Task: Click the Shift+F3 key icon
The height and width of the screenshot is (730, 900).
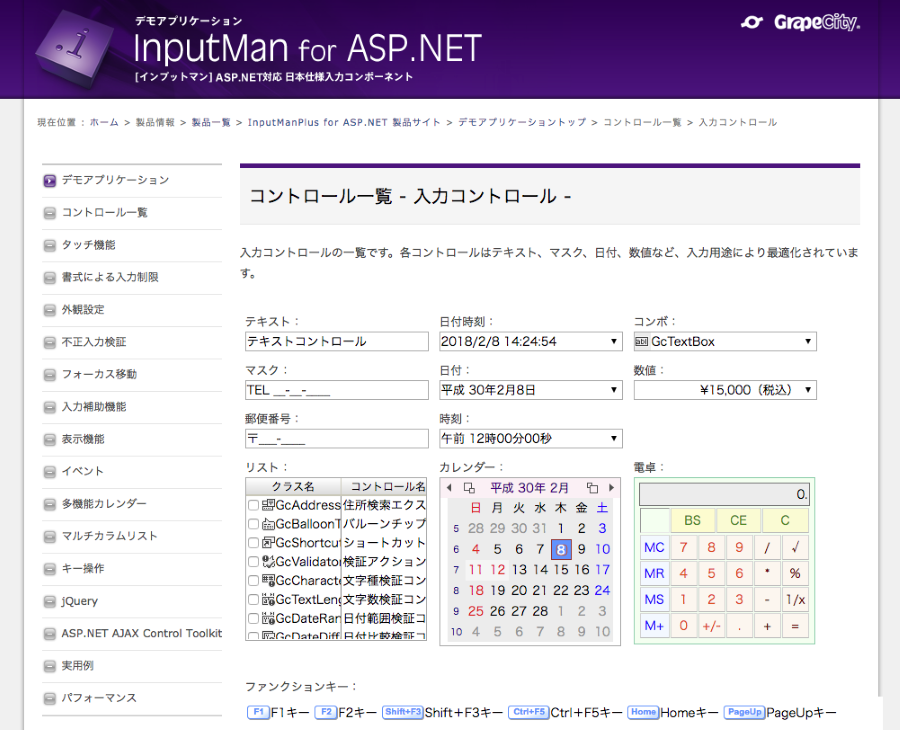Action: point(402,712)
